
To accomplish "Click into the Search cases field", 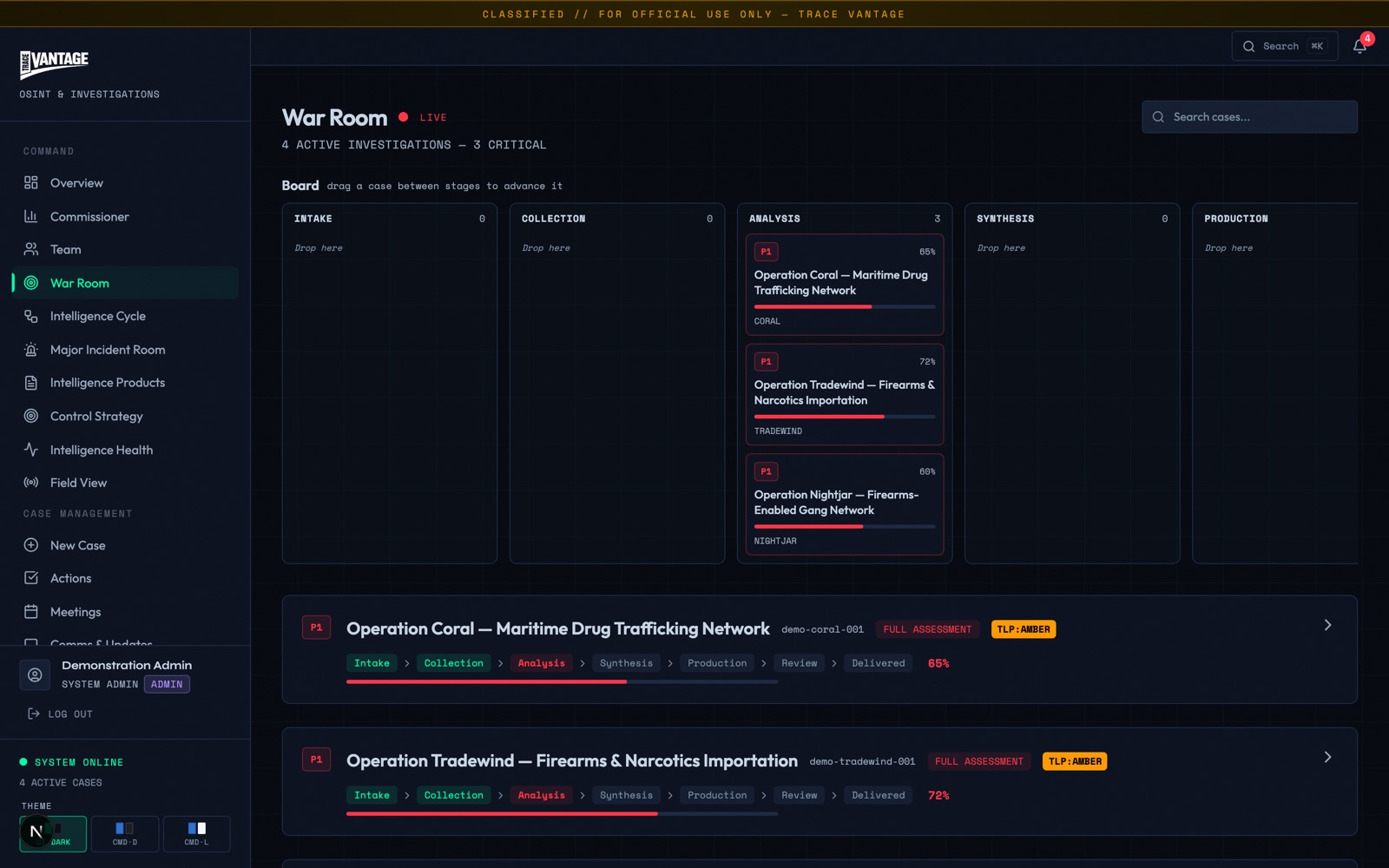I will (1249, 116).
